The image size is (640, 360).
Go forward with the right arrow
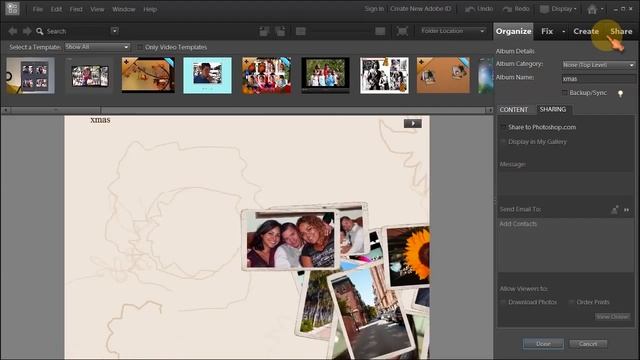pyautogui.click(x=27, y=31)
